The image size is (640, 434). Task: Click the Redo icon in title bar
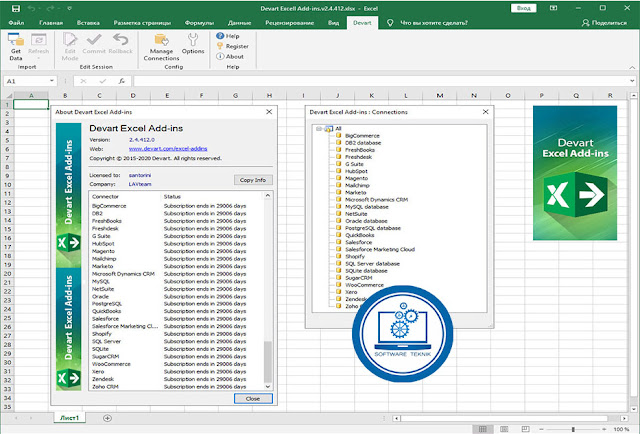52,8
